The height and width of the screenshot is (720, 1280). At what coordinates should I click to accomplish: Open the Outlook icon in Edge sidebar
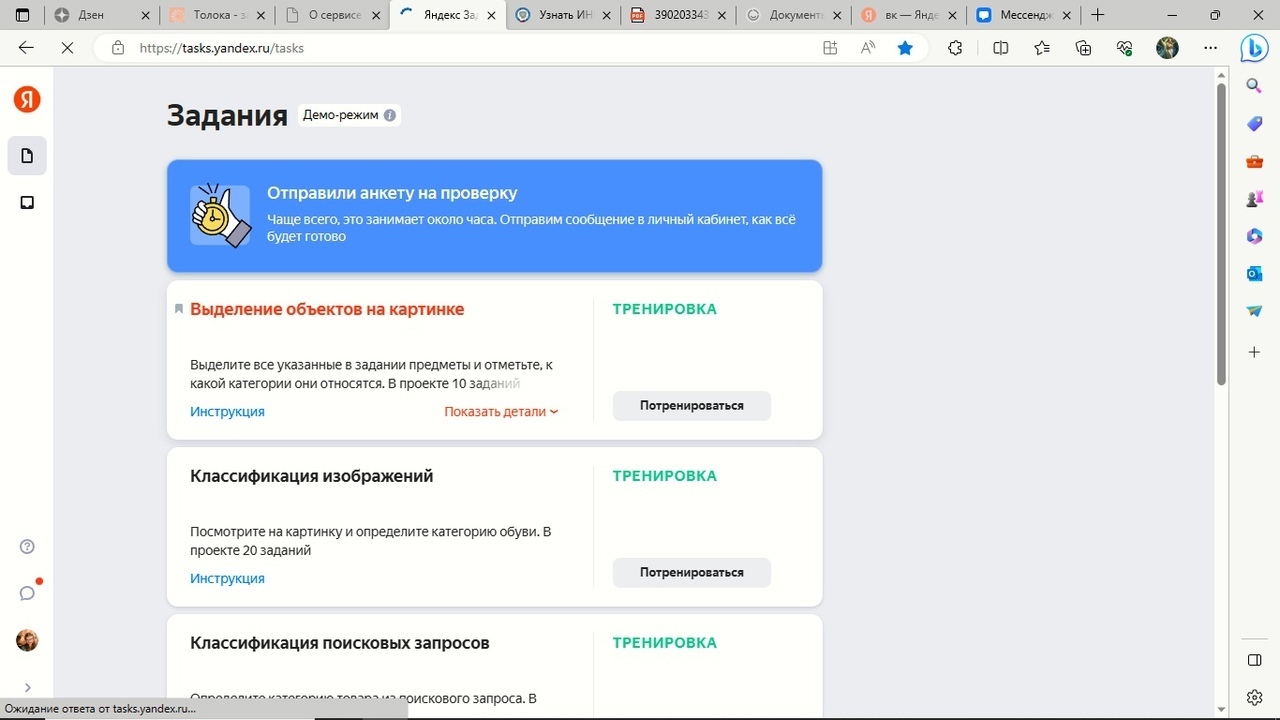pos(1253,273)
